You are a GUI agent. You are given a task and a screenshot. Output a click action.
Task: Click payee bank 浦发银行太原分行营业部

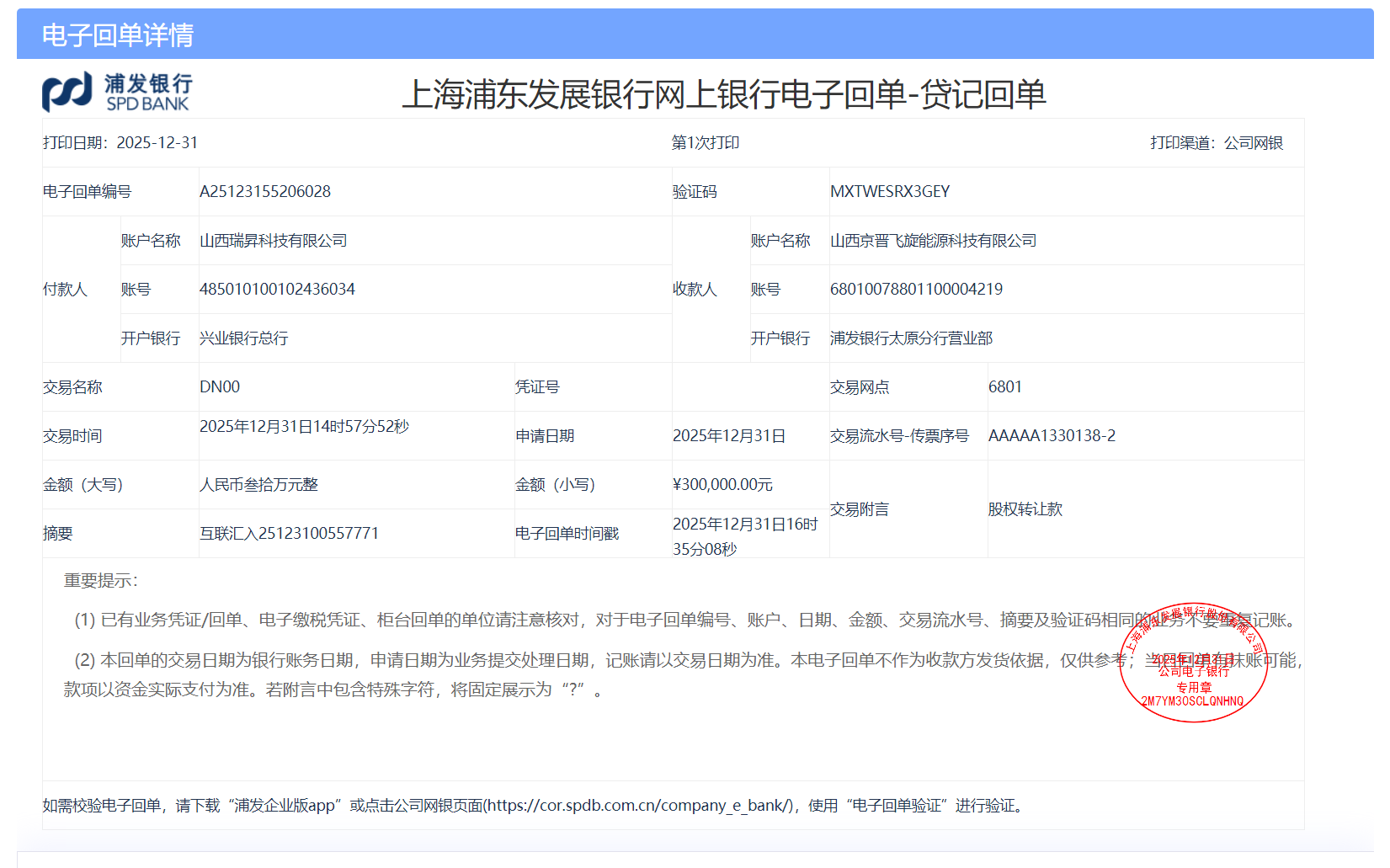pyautogui.click(x=911, y=338)
